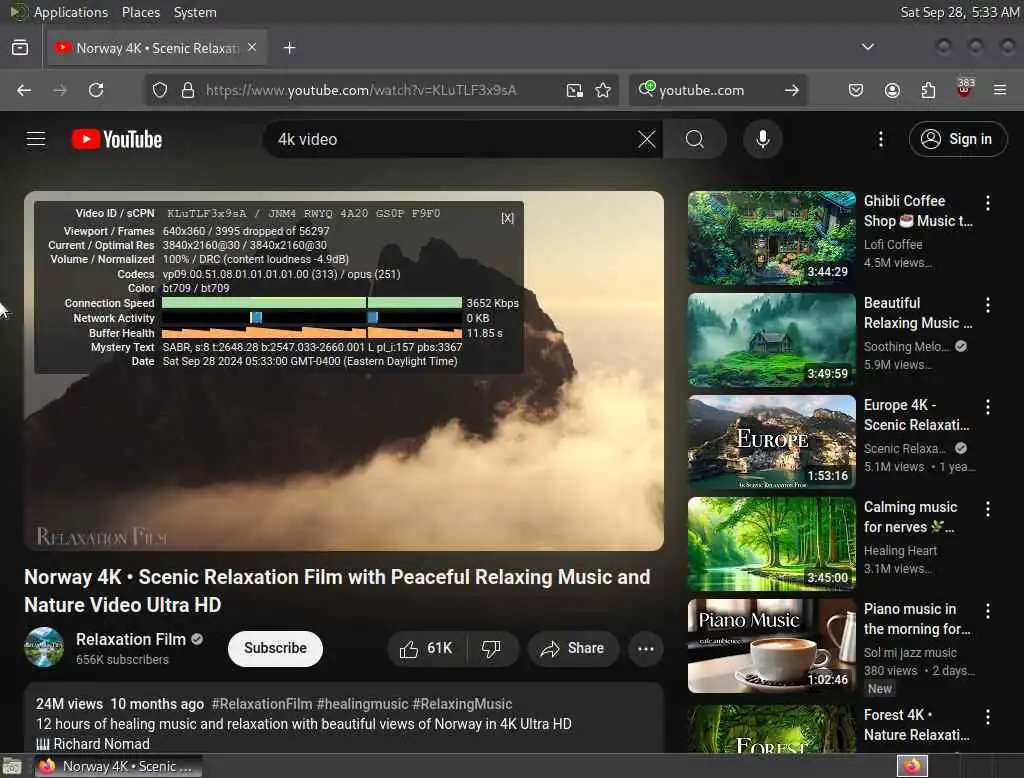Open the Calming music for nerves thumbnail

pyautogui.click(x=771, y=543)
